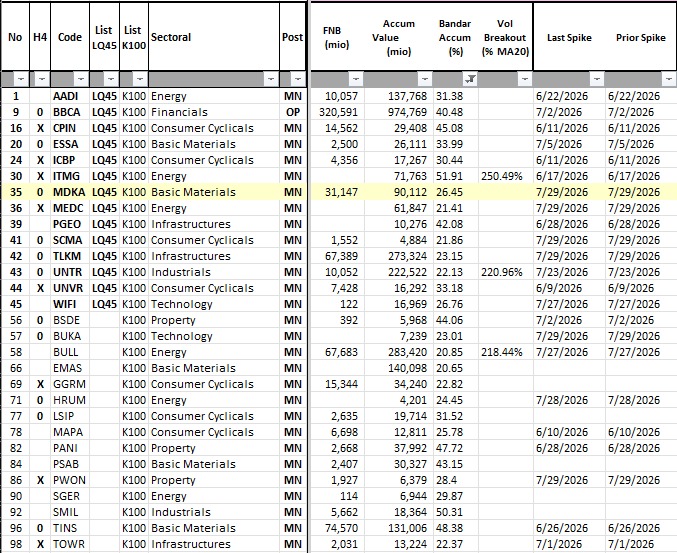
Task: Open the Post column filter dropdown
Action: [297, 79]
